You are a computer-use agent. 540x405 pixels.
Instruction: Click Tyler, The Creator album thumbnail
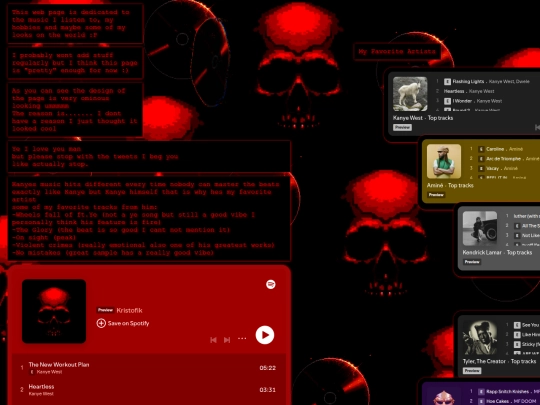click(x=480, y=338)
